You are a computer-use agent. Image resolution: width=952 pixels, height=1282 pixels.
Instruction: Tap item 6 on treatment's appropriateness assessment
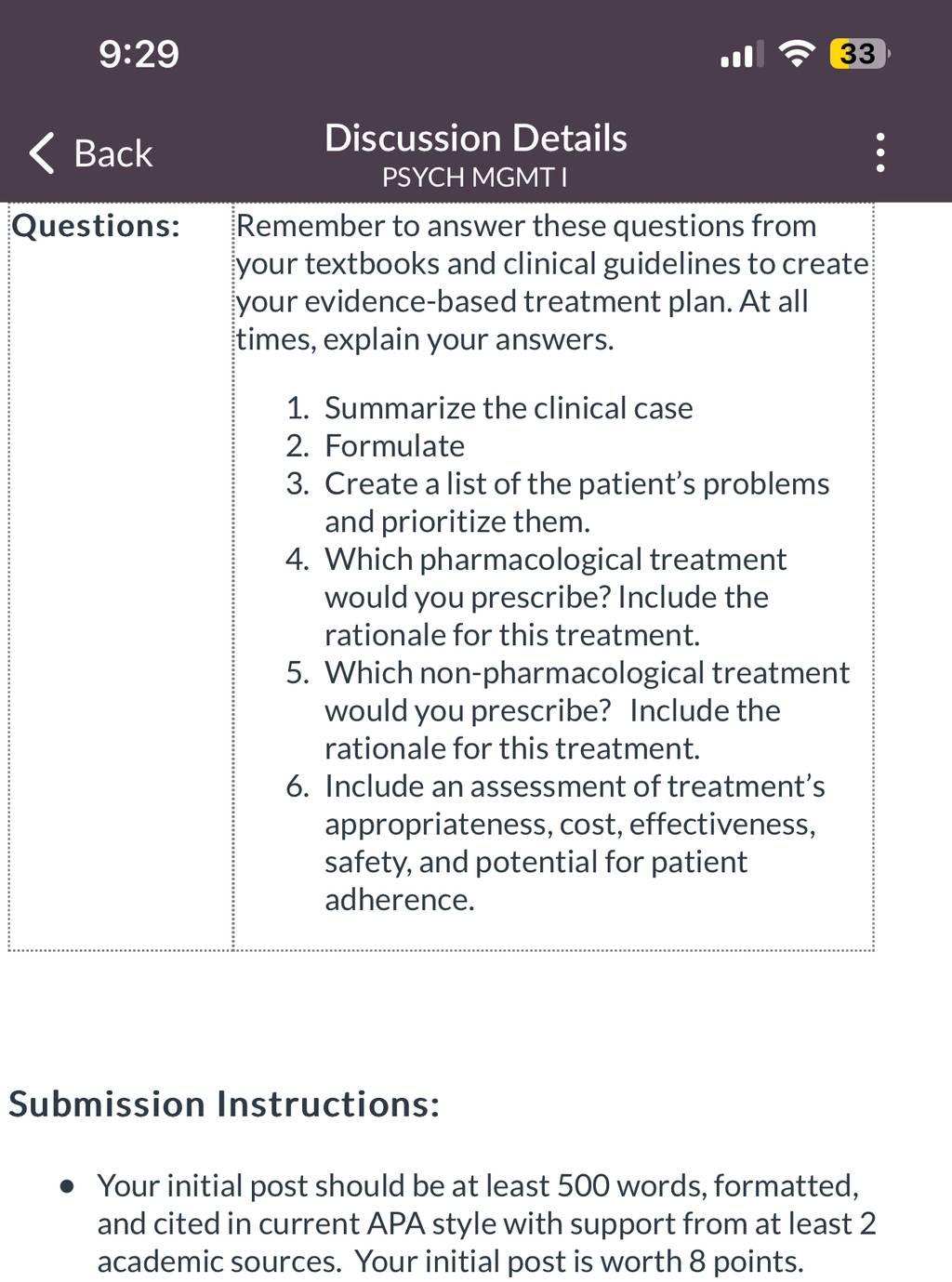point(555,842)
